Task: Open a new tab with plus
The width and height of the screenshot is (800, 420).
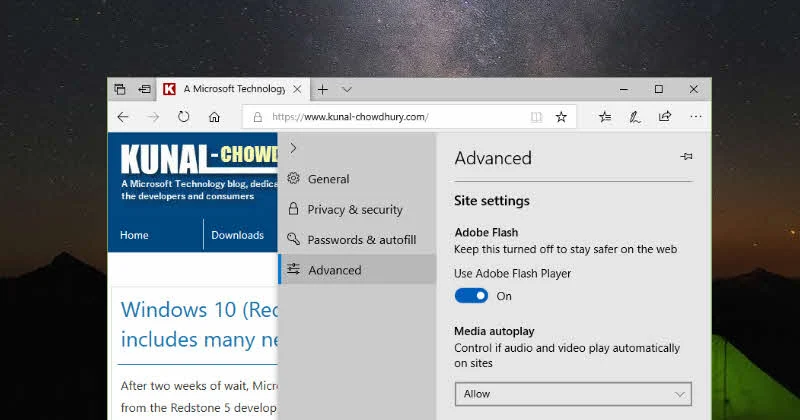Action: pos(322,90)
